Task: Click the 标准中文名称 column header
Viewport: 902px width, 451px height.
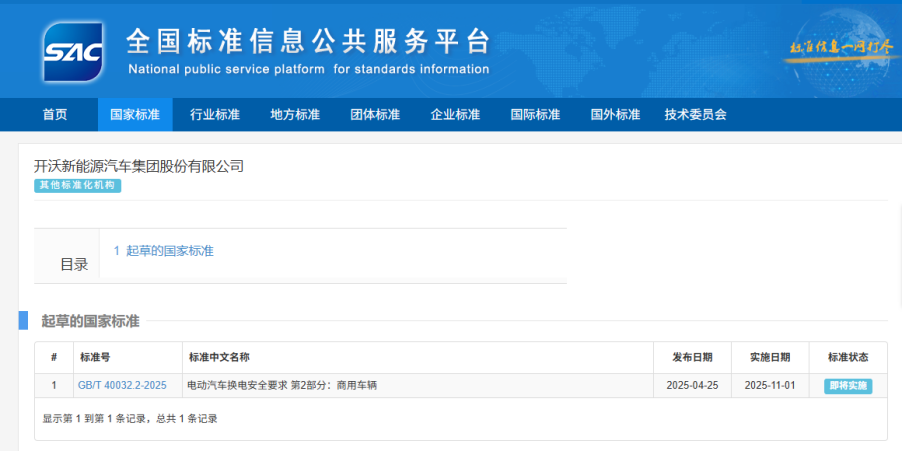Action: (x=418, y=357)
